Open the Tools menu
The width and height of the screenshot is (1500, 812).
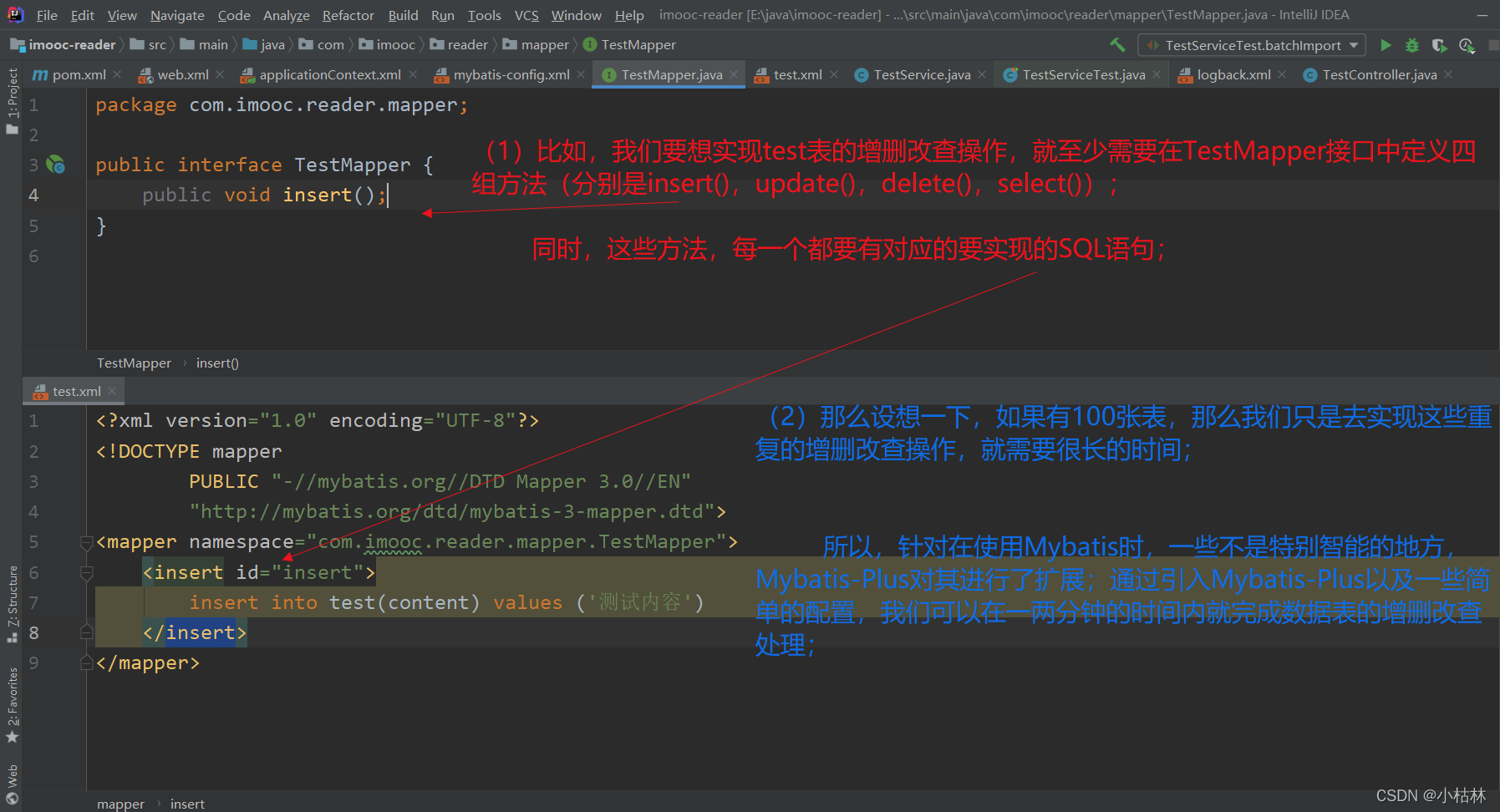coord(485,15)
